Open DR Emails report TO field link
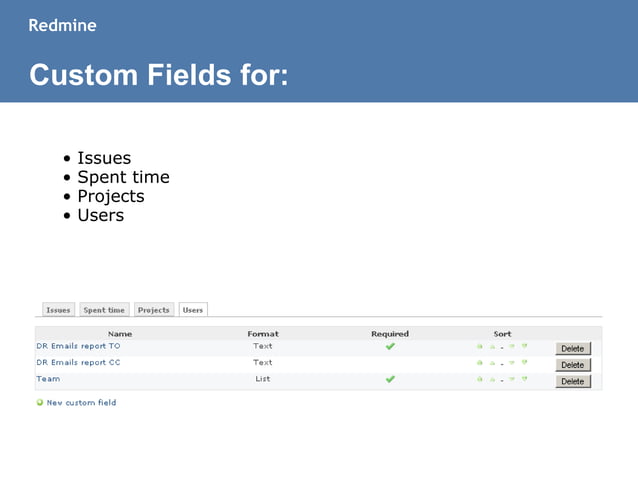 click(x=78, y=346)
